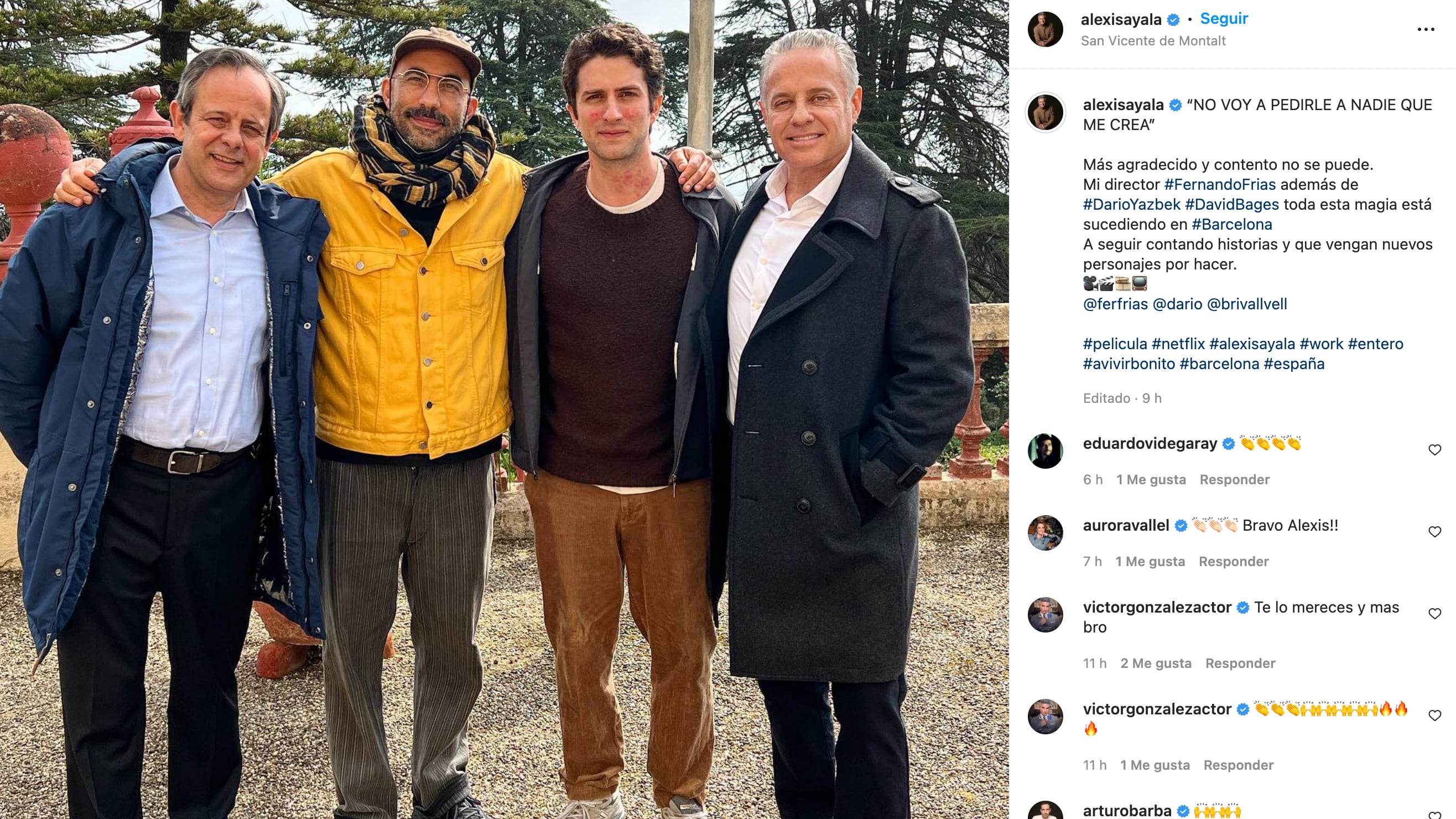
Task: Click auroravallel's avatar
Action: (x=1045, y=533)
